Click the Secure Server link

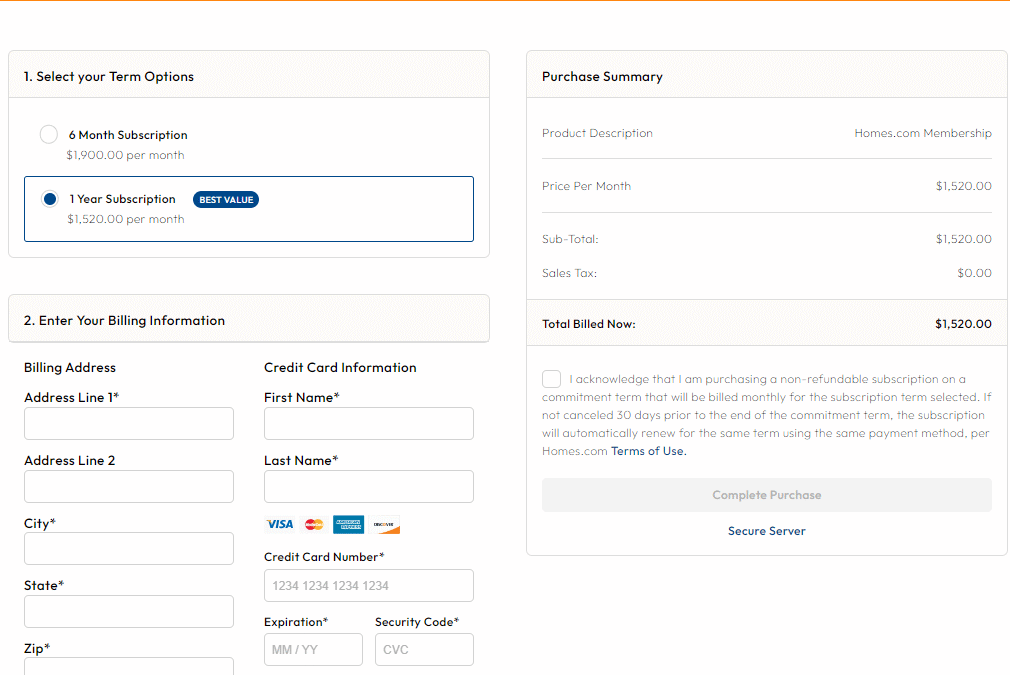point(767,531)
